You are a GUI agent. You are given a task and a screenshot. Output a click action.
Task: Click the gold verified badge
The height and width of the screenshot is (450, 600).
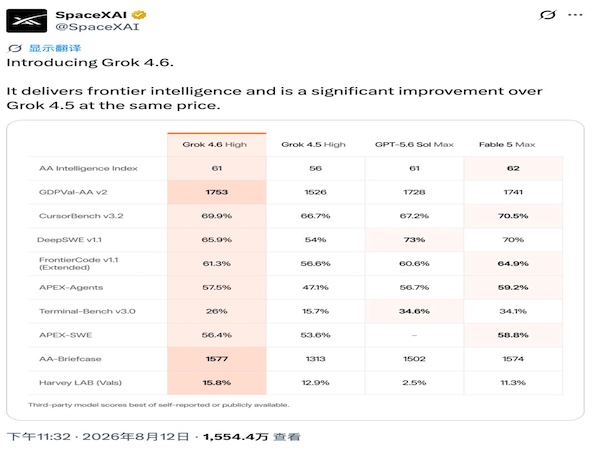pyautogui.click(x=139, y=15)
